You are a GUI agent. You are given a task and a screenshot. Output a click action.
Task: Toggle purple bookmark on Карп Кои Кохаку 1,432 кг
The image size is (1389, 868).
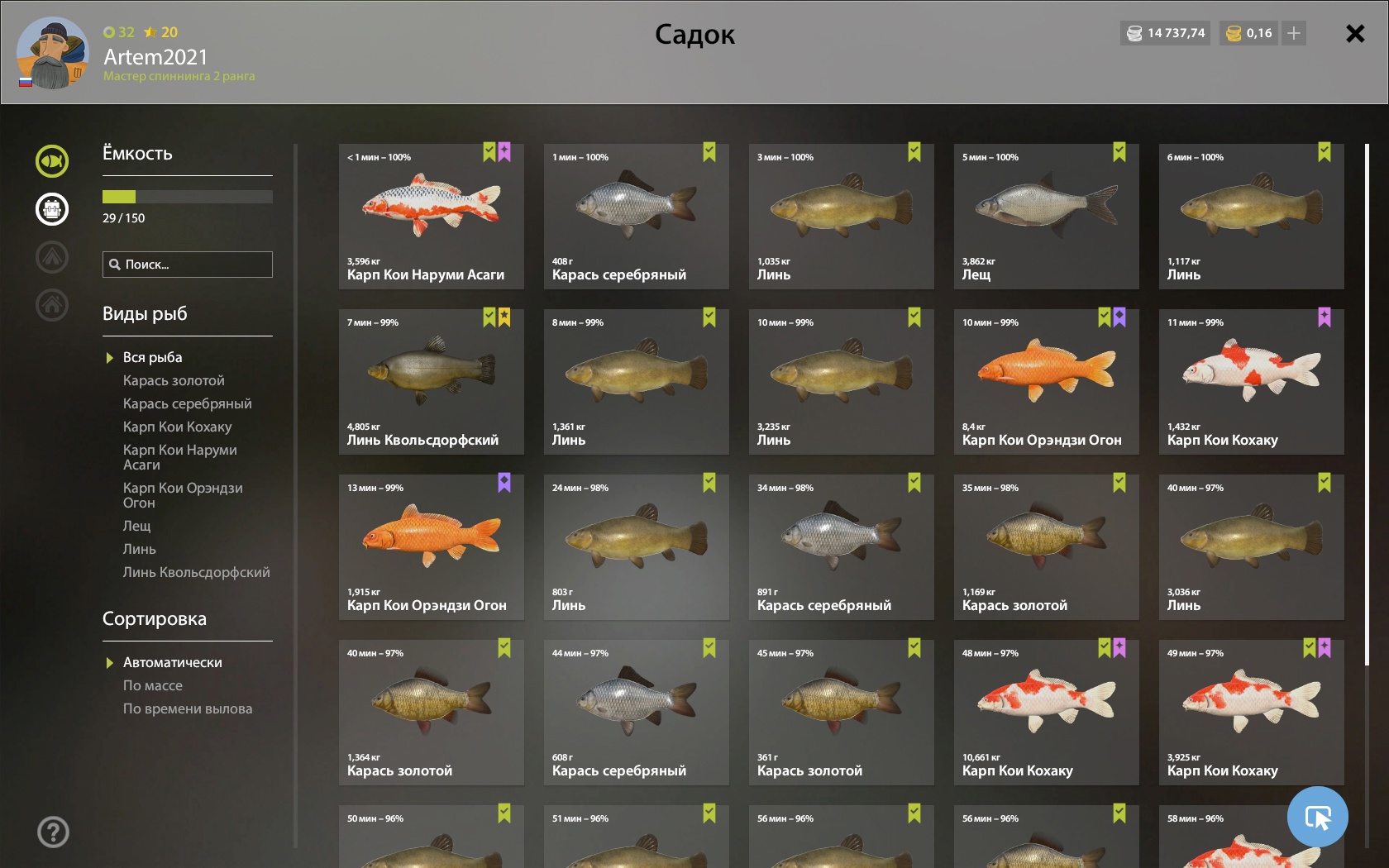[1325, 317]
